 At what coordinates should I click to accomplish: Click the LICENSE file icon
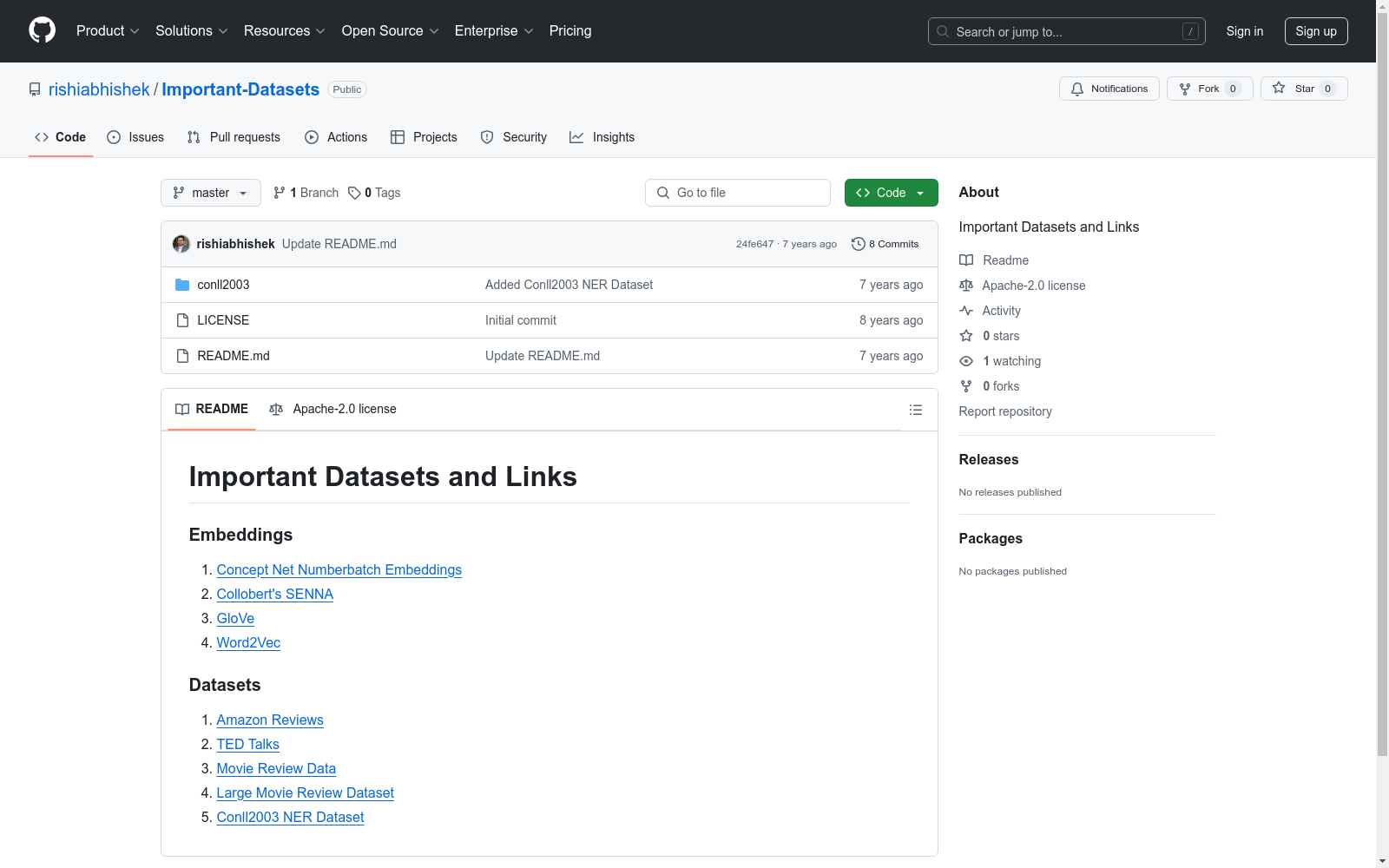[182, 320]
